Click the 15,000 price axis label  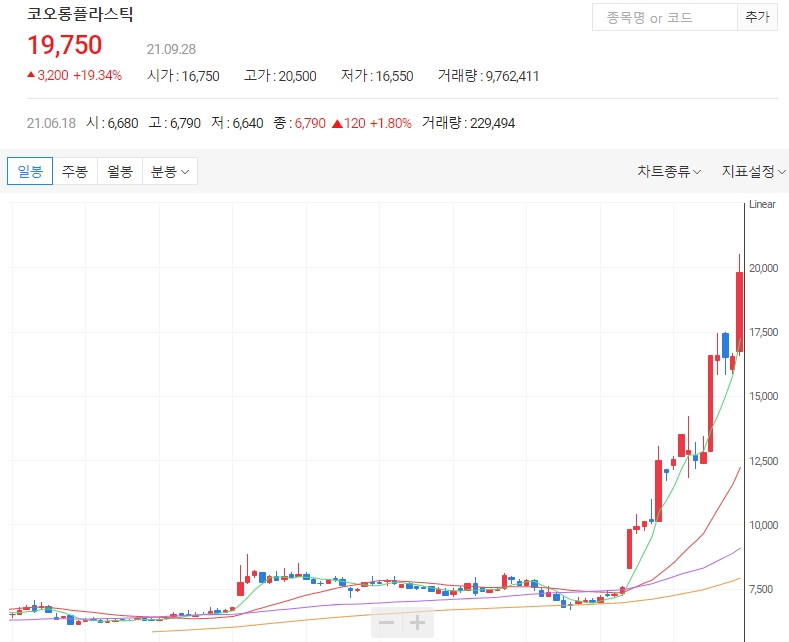tap(763, 396)
